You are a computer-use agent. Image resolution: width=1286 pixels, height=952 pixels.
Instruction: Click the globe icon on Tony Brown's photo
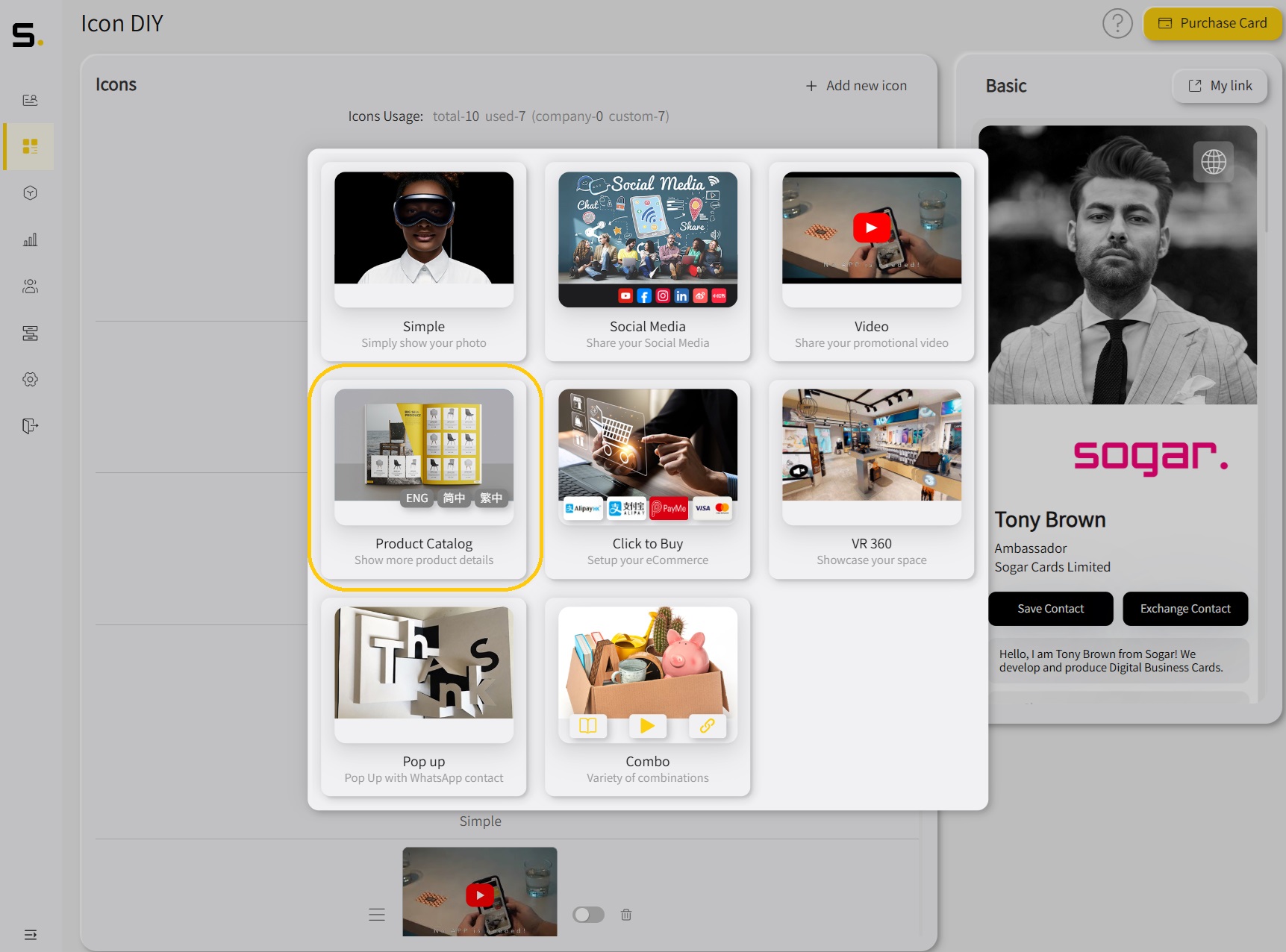click(1214, 161)
